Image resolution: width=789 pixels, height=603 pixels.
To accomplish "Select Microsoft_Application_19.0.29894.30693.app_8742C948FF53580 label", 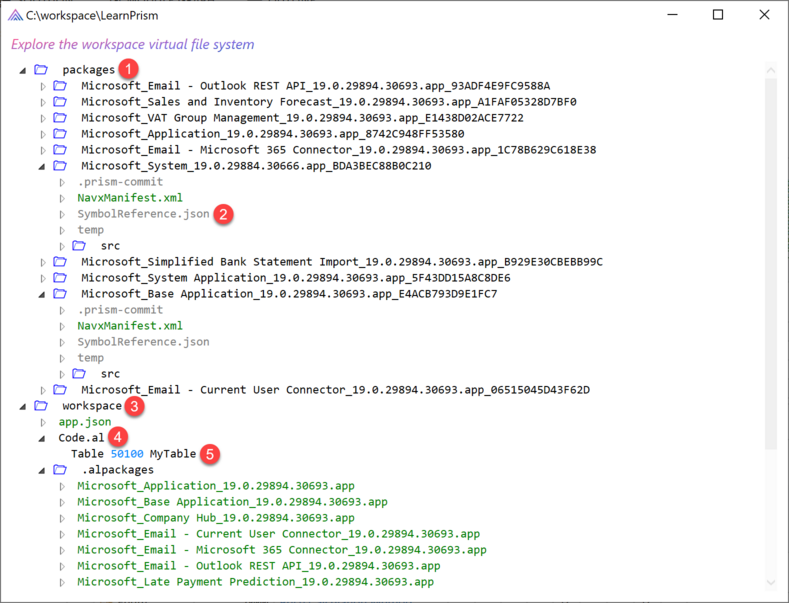I will [x=273, y=134].
